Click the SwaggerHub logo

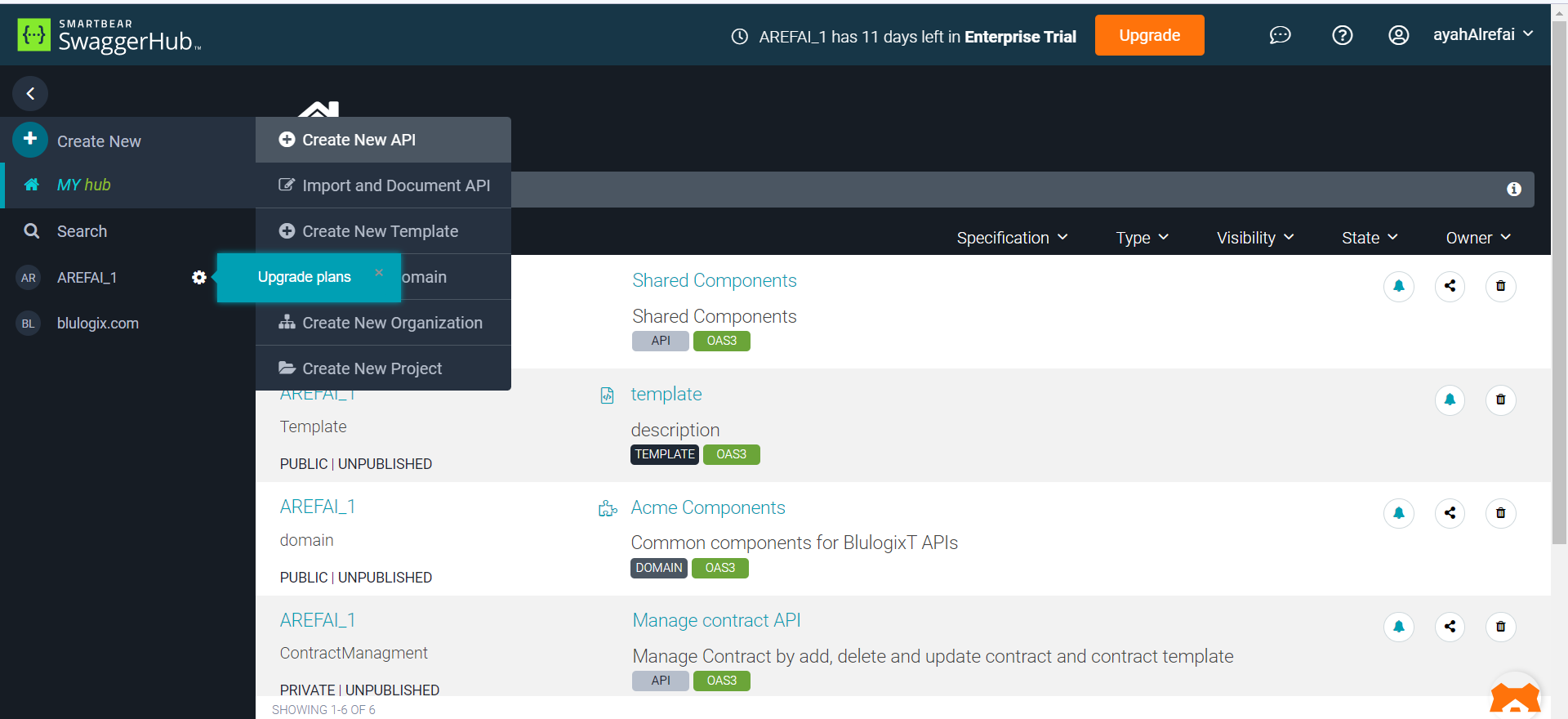pyautogui.click(x=109, y=36)
